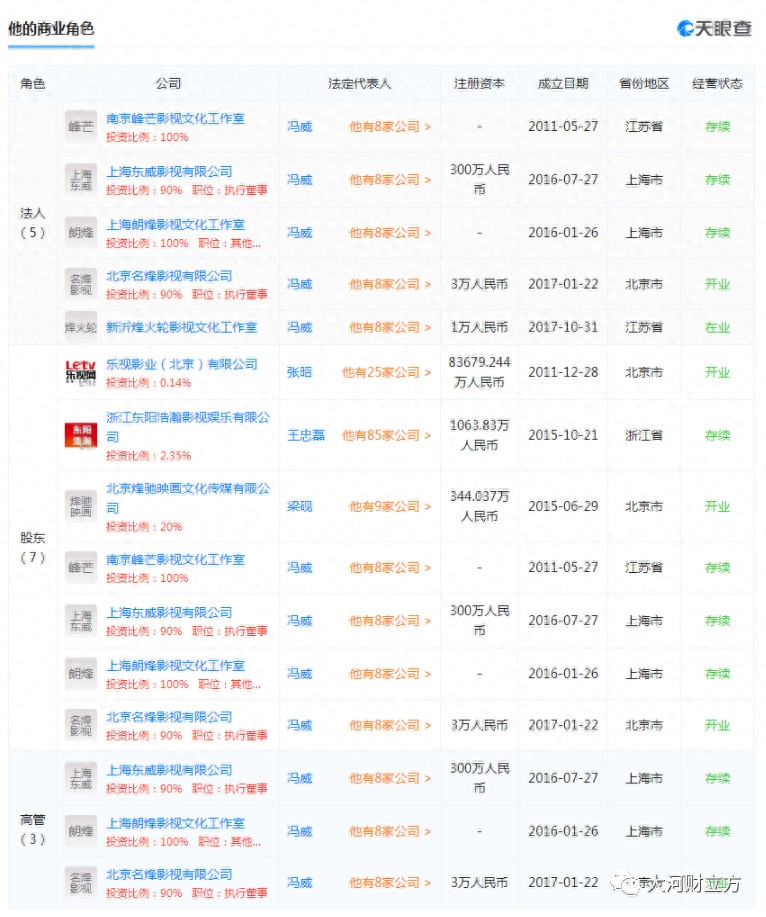This screenshot has height=917, width=766.
Task: Open legal representative 张昭's profile
Action: click(x=299, y=372)
